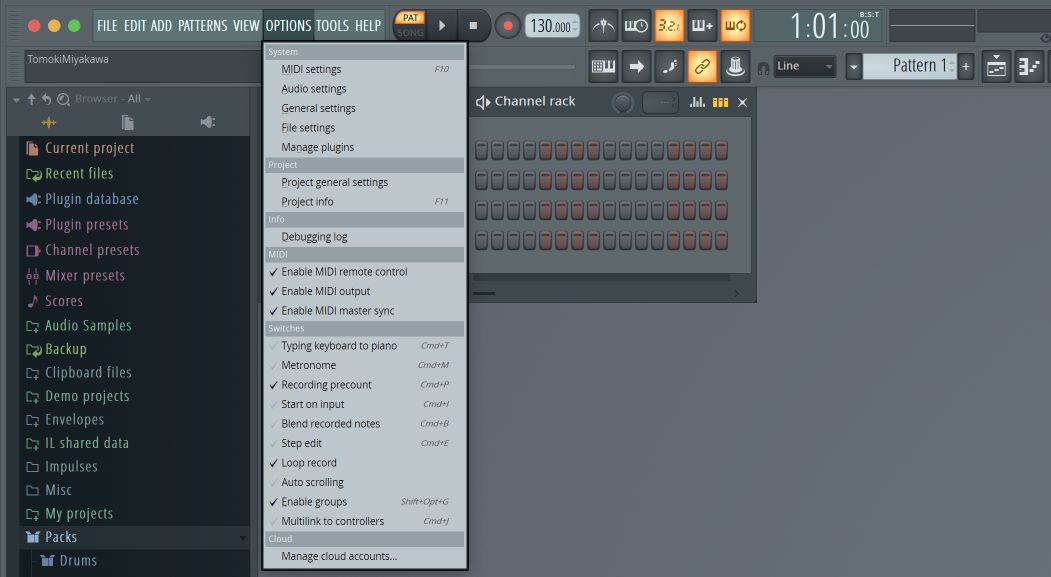Select Manage plugins menu entry
This screenshot has width=1051, height=577.
tap(365, 147)
